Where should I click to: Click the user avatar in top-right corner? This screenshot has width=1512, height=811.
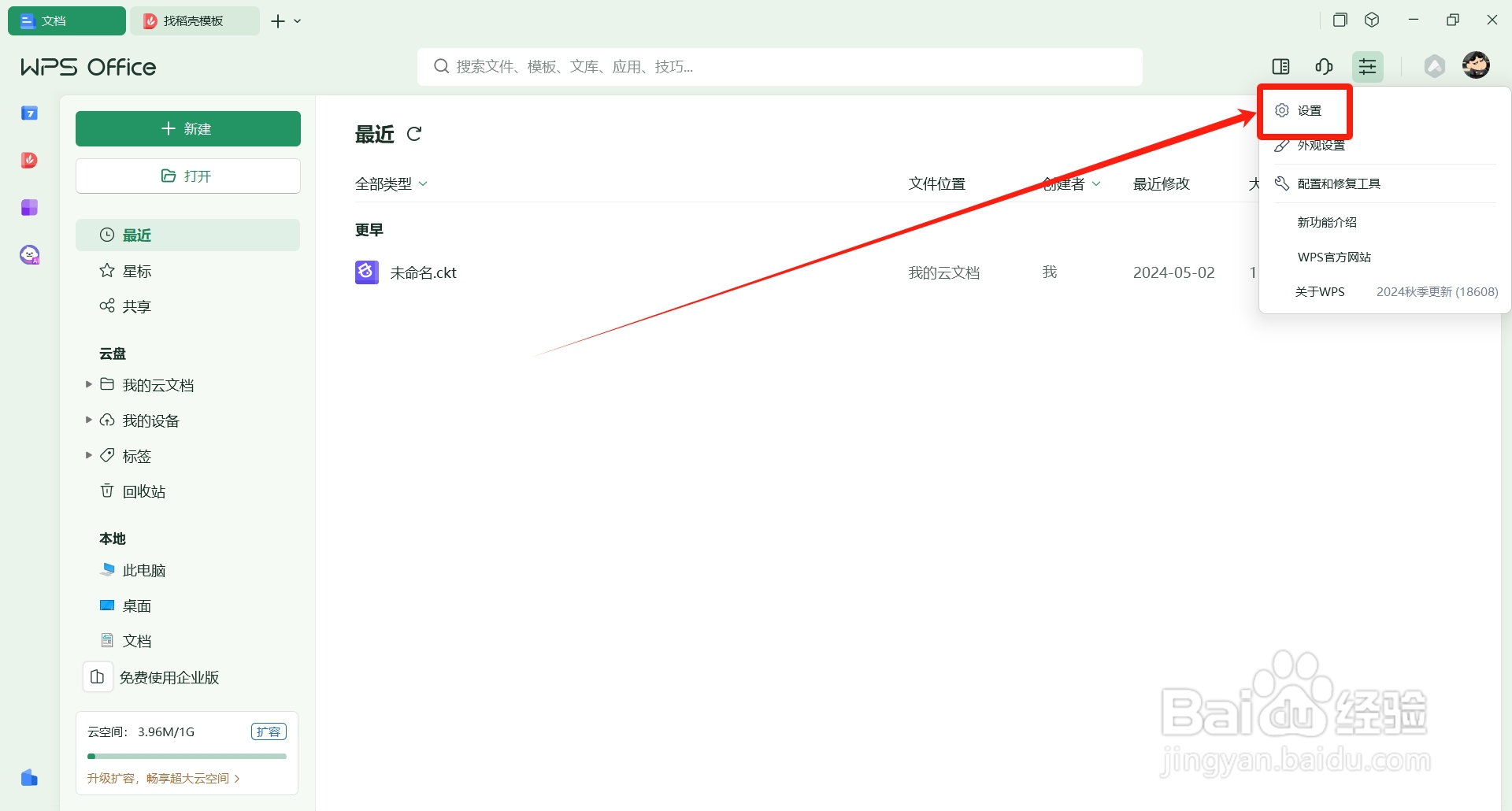[x=1477, y=65]
